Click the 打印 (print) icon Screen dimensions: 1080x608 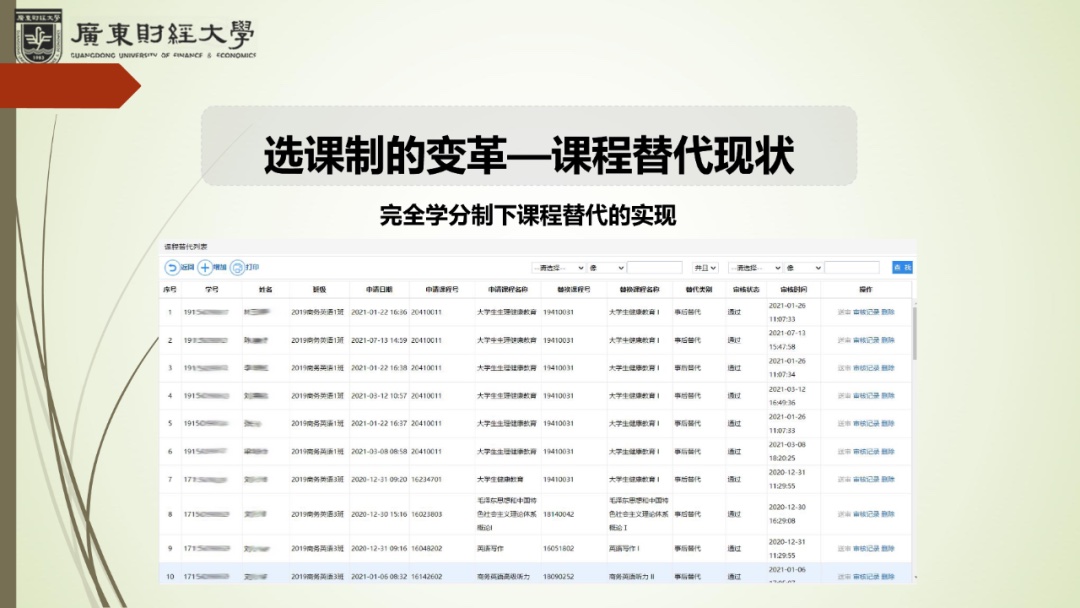(x=238, y=268)
